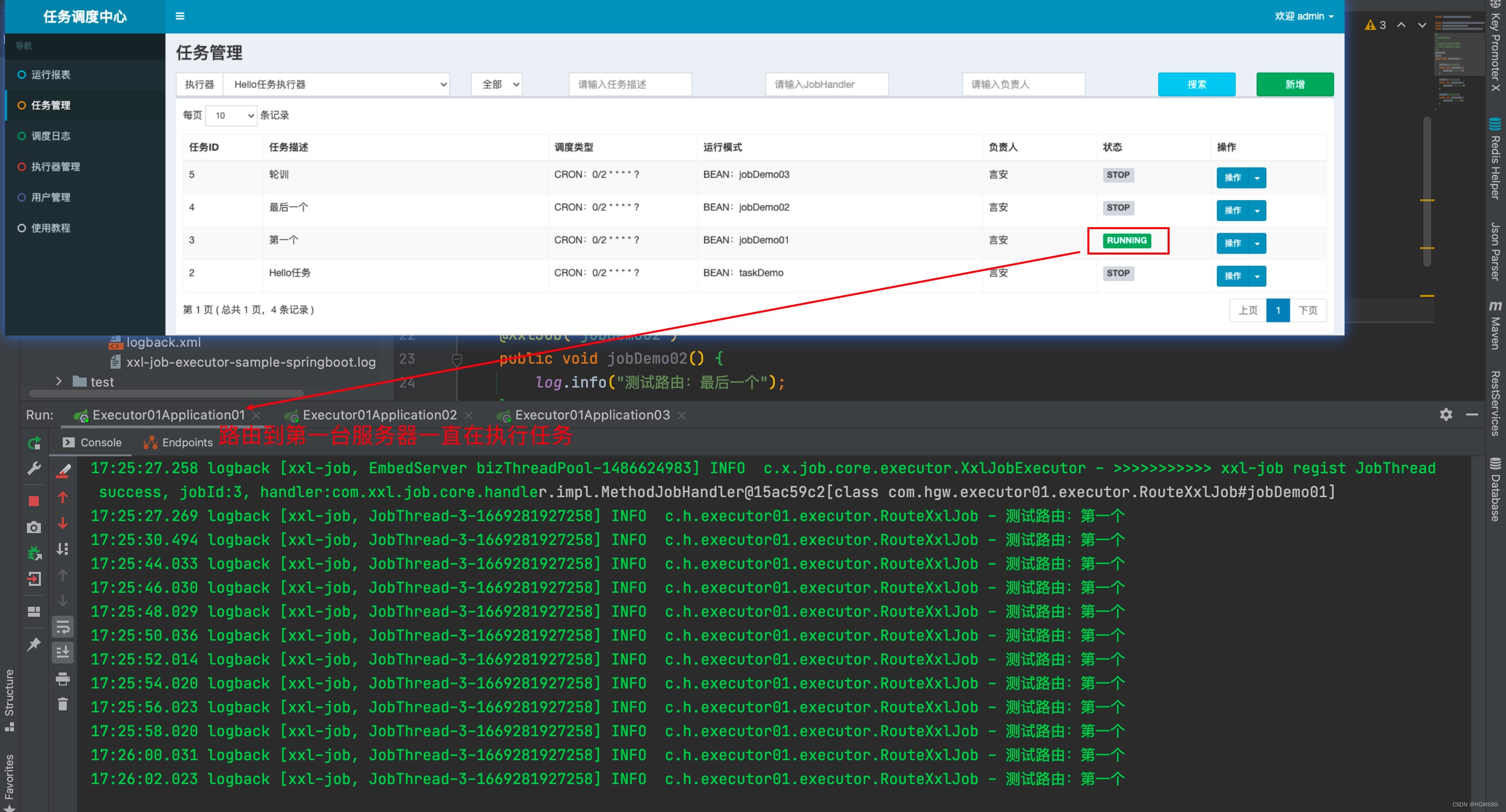The height and width of the screenshot is (812, 1506).
Task: Open the warnings indicator showing 3
Action: point(1375,25)
